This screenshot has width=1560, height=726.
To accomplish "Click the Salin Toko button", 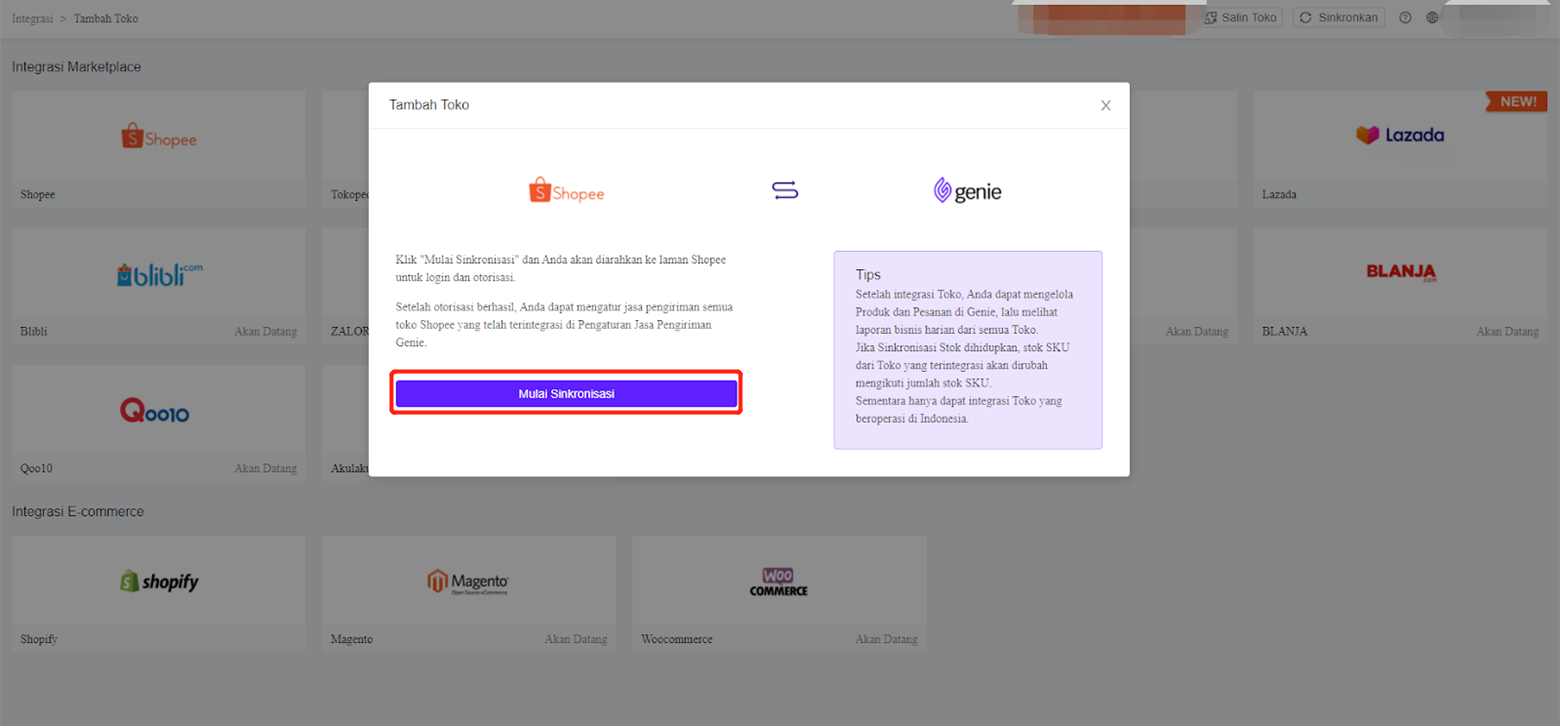I will (x=1240, y=18).
